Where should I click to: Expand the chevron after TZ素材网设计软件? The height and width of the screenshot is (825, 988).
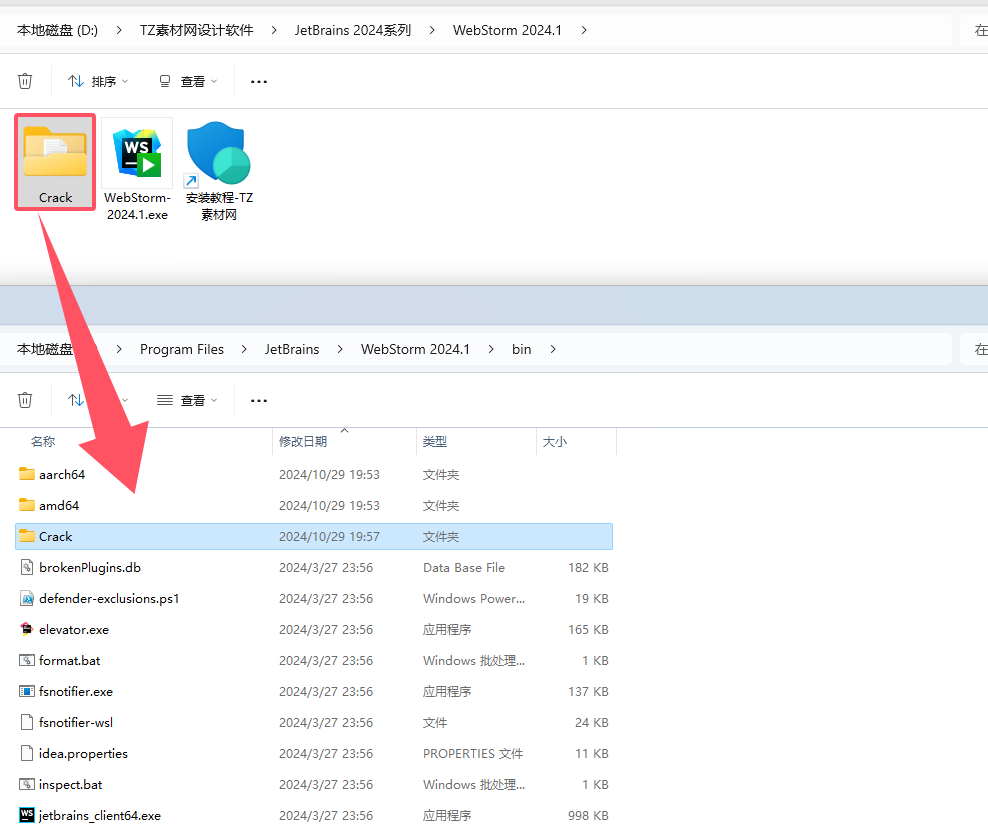click(274, 30)
